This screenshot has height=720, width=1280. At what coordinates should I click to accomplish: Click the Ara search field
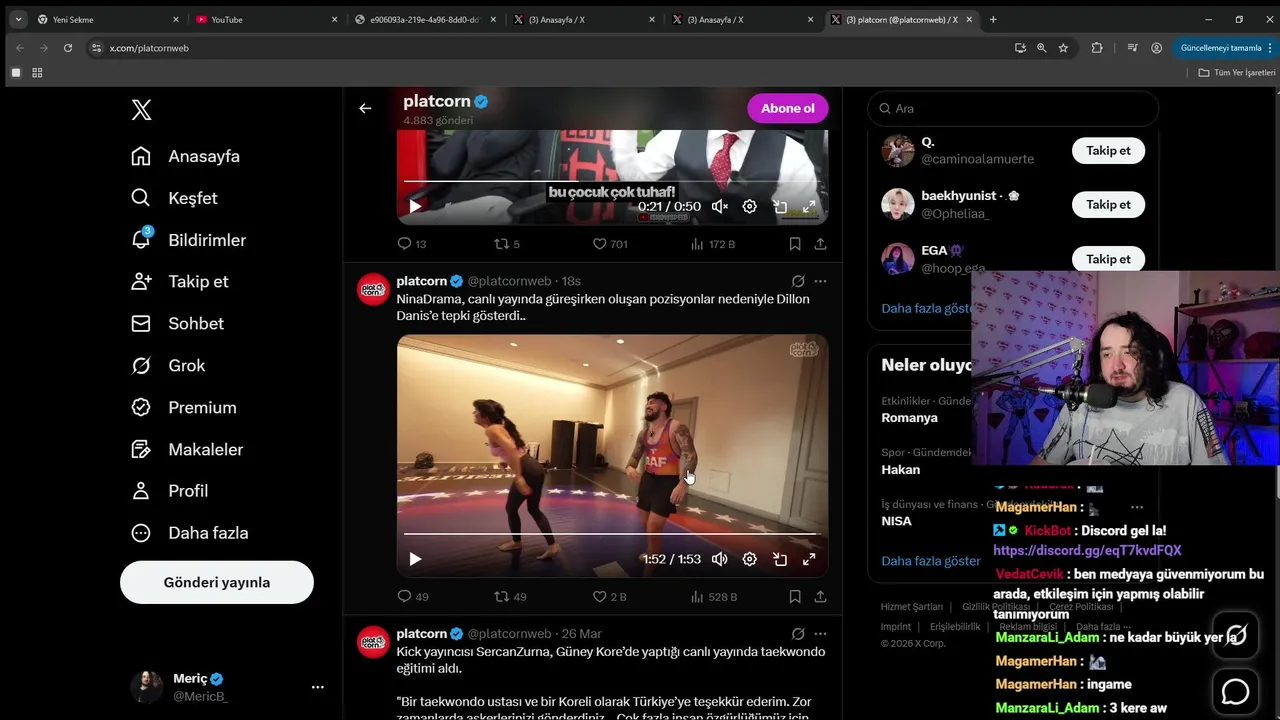point(1013,108)
